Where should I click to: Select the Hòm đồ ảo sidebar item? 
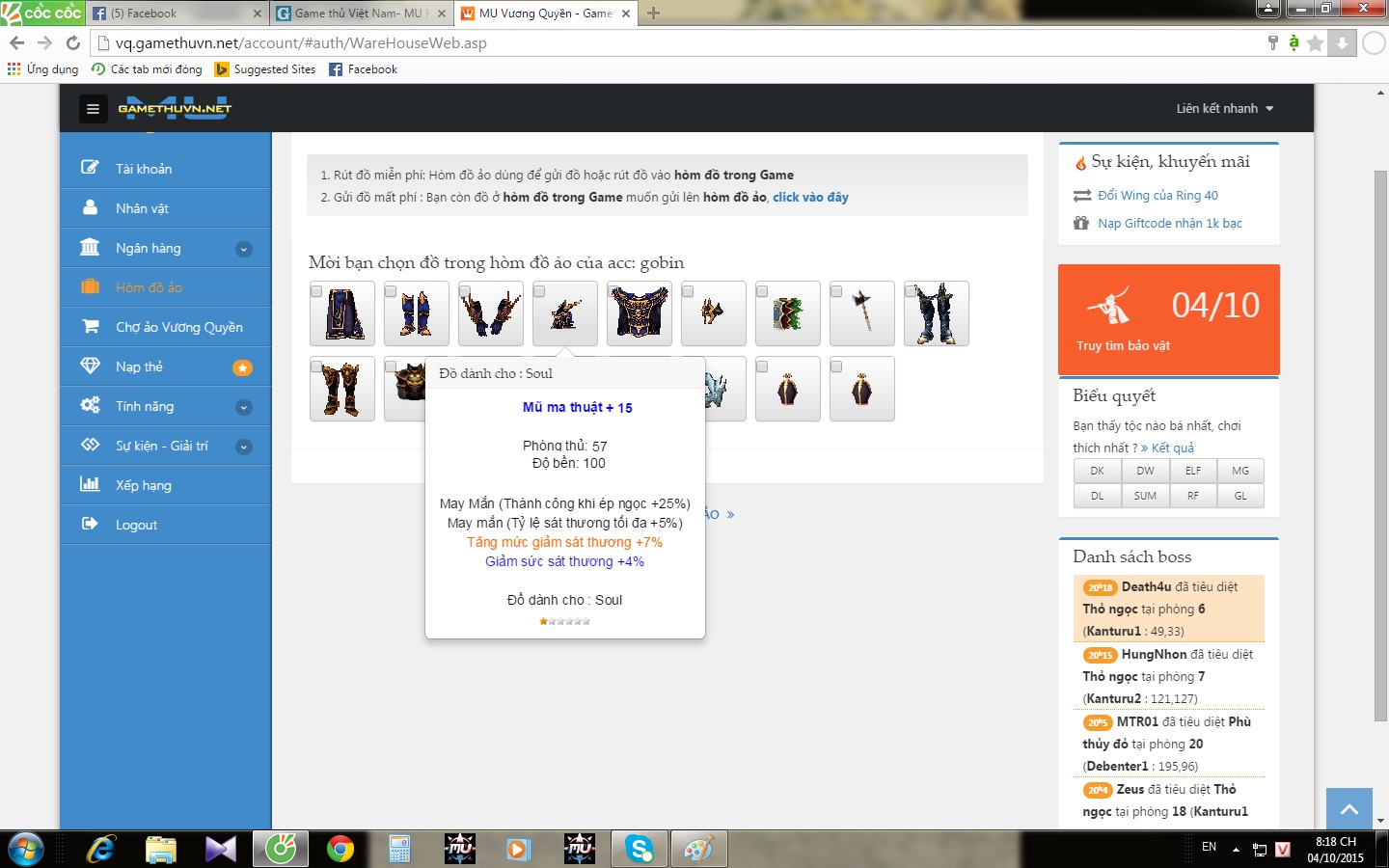point(166,287)
